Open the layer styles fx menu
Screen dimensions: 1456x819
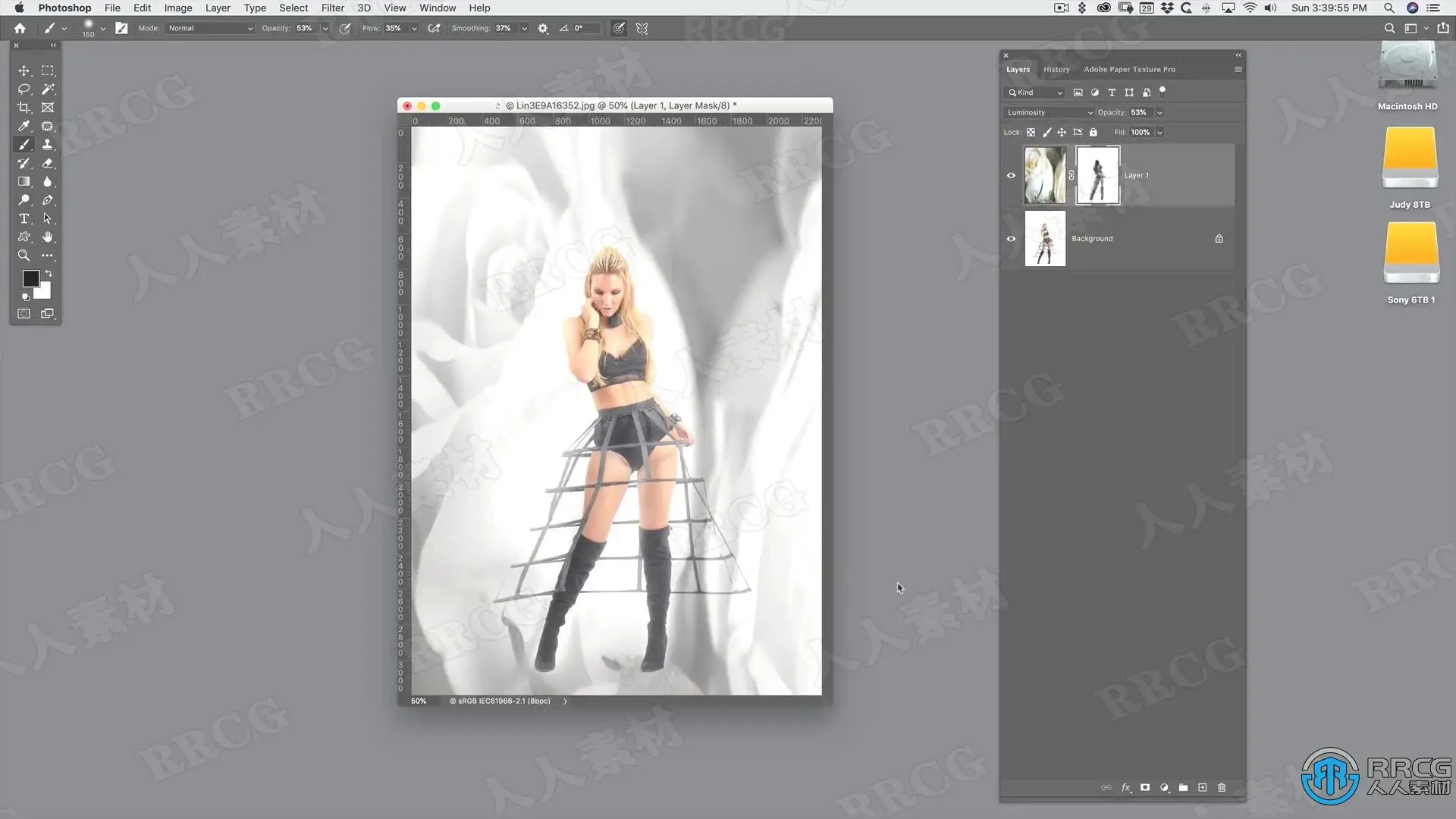(1126, 788)
